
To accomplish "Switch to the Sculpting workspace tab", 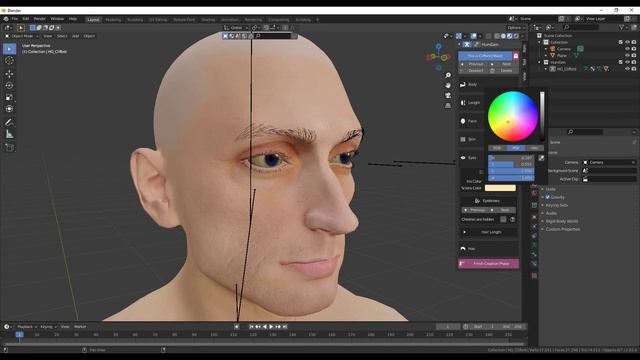I will click(135, 20).
